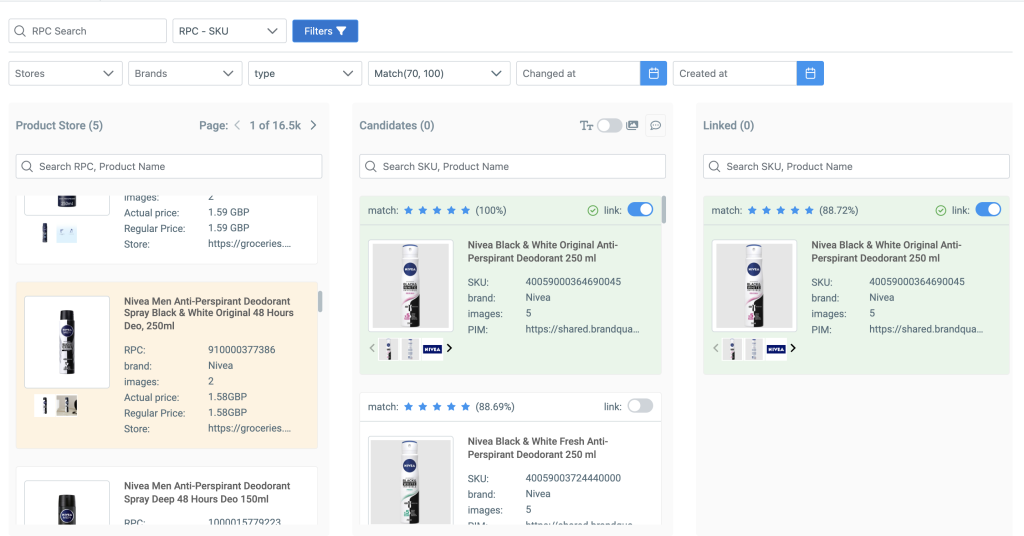Focus Search RPC, Product Name field
The image size is (1024, 536).
click(168, 166)
